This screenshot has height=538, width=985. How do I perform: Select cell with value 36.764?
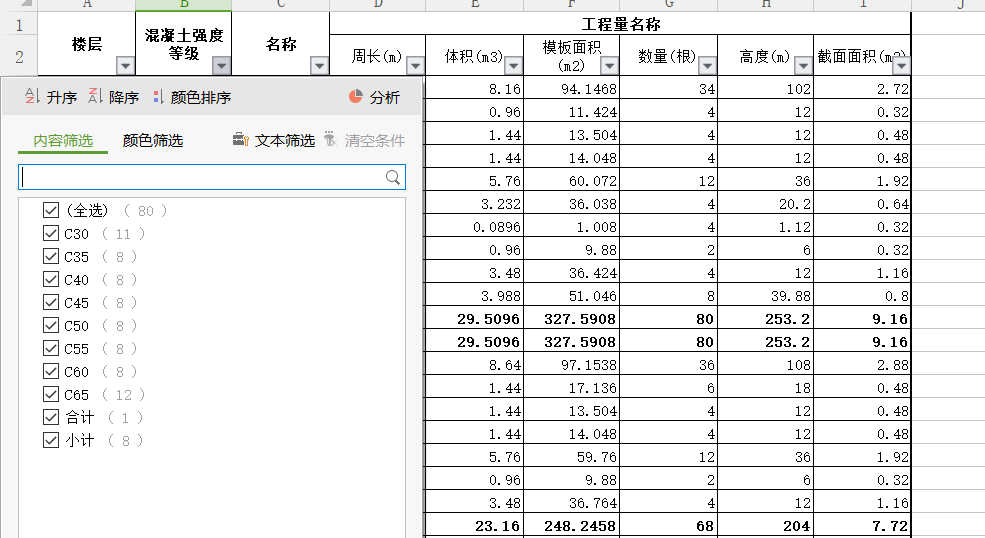[572, 503]
